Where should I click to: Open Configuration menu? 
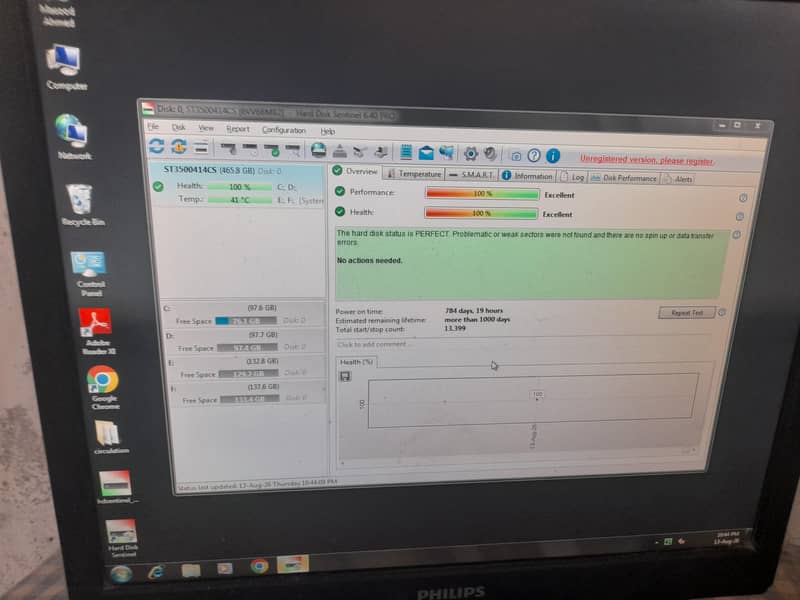pyautogui.click(x=284, y=130)
